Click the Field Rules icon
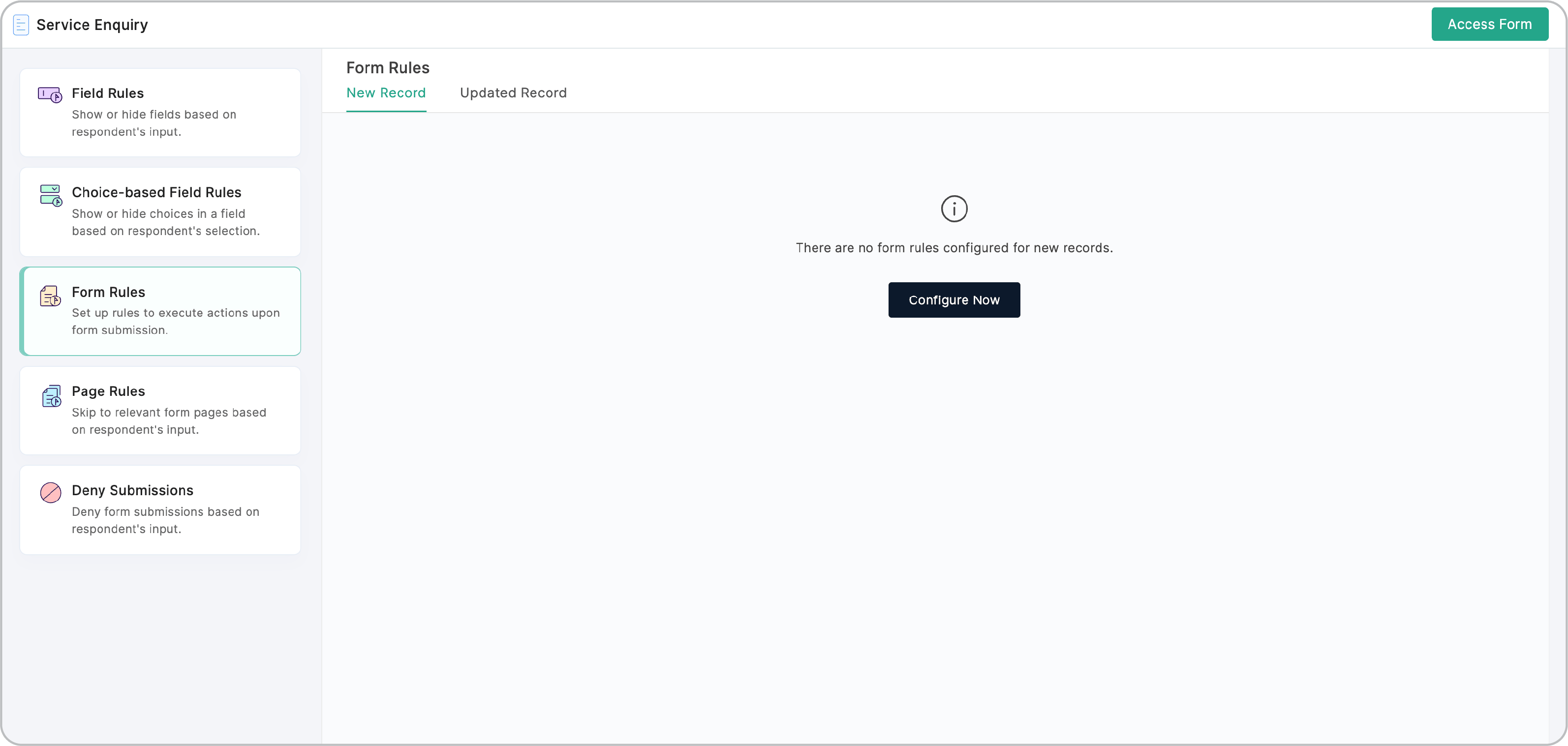This screenshot has width=1568, height=746. 50,95
